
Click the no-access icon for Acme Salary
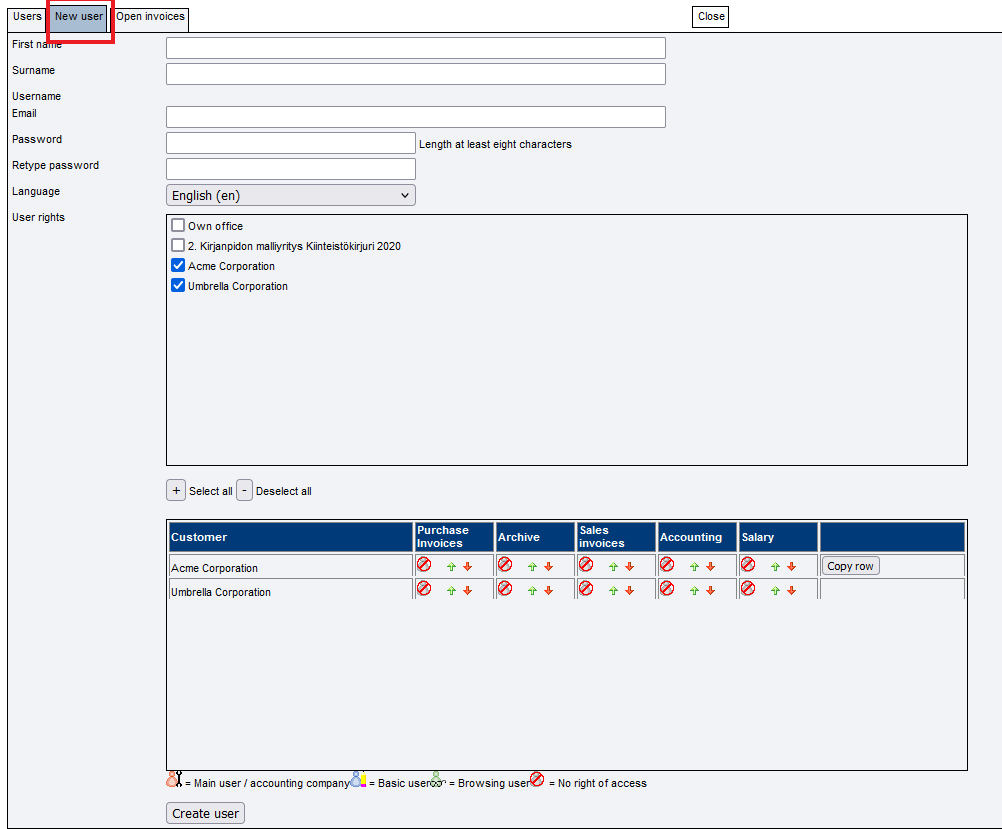pyautogui.click(x=748, y=564)
